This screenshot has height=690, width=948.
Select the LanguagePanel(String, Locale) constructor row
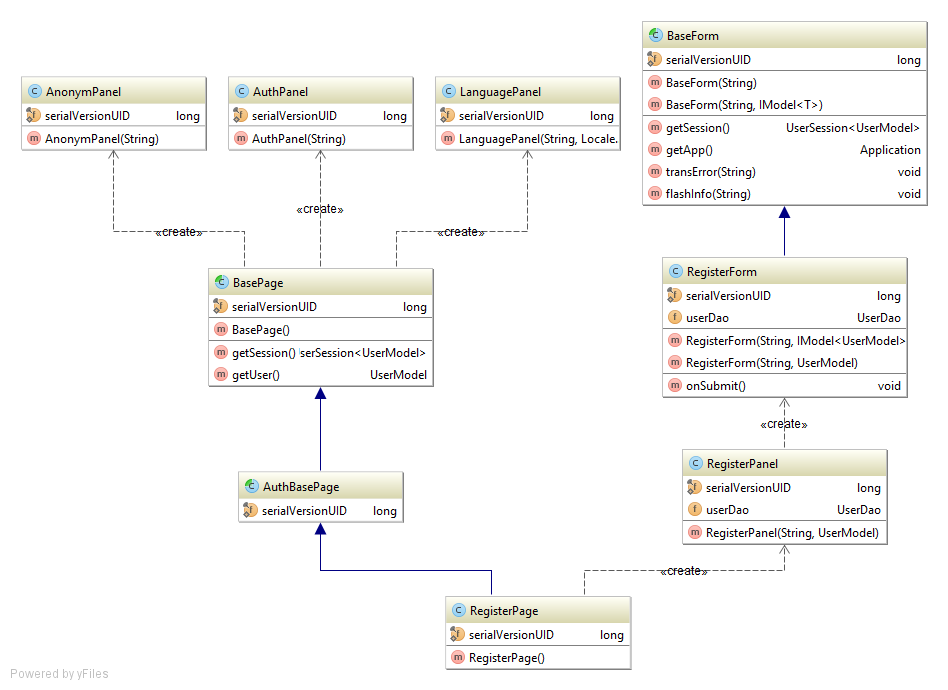(537, 139)
